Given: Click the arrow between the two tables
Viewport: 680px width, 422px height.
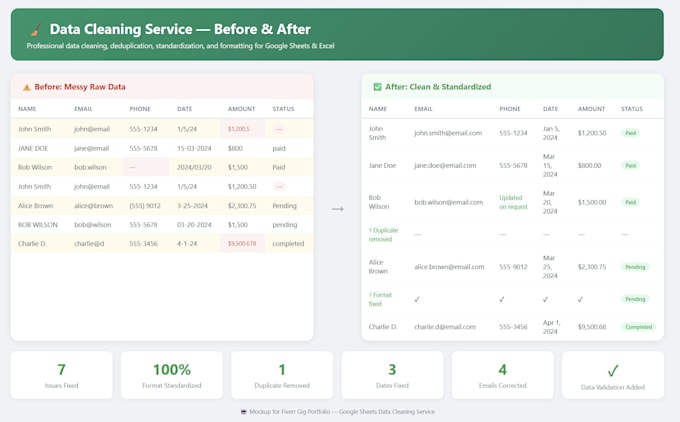Looking at the screenshot, I should (337, 209).
